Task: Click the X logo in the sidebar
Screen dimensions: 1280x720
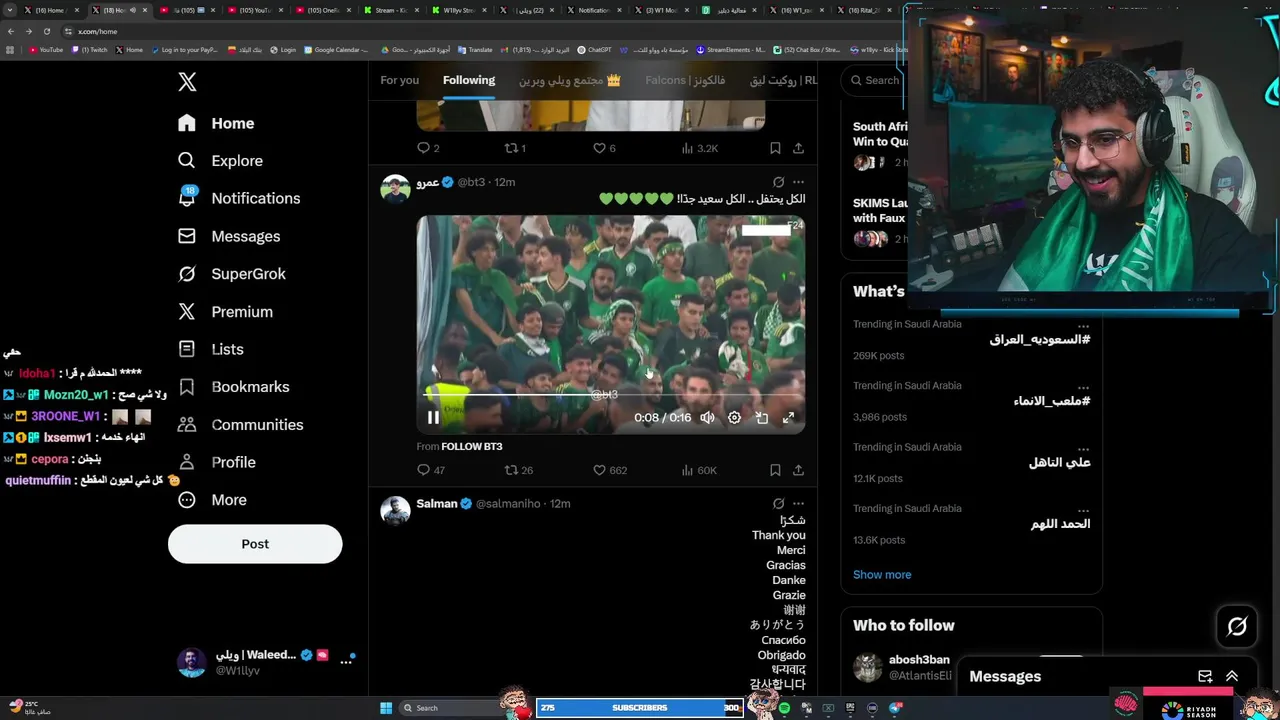Action: click(x=187, y=82)
